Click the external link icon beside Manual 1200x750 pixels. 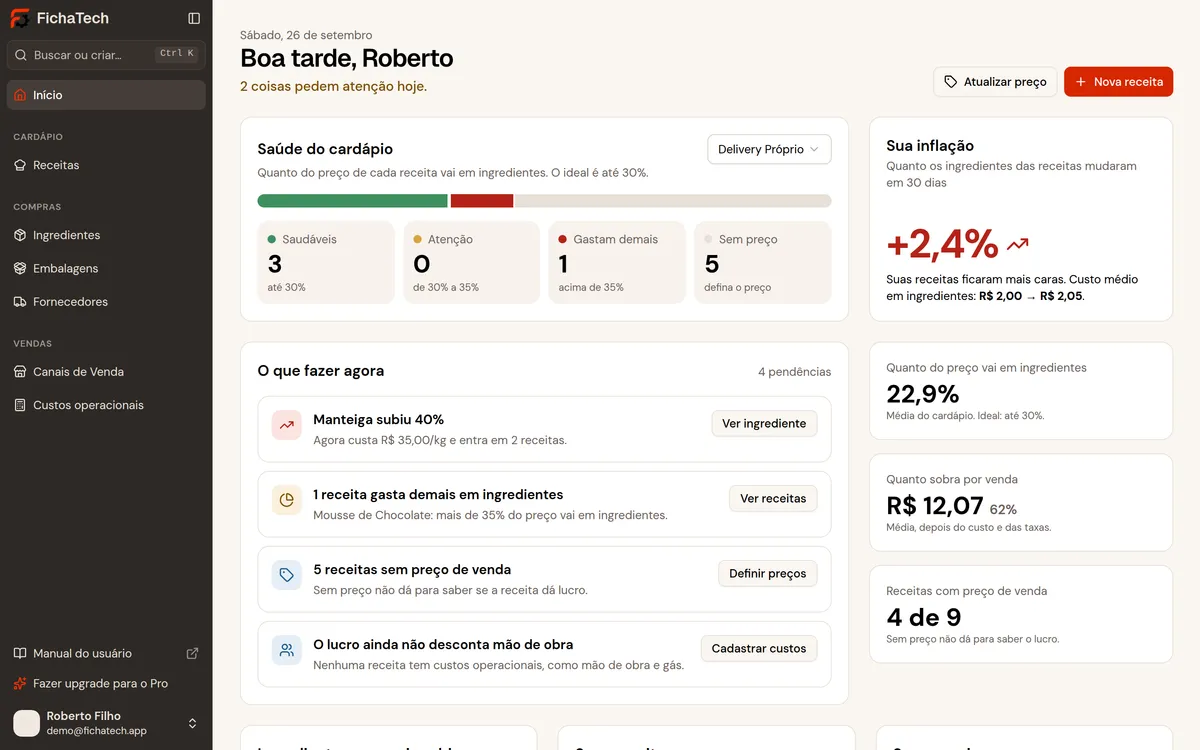(x=193, y=653)
